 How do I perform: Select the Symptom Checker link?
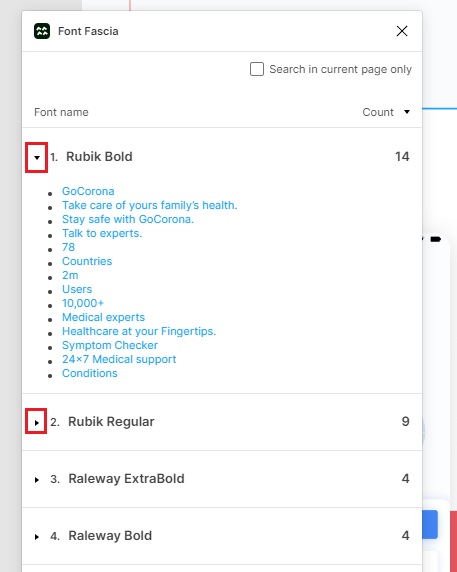[110, 345]
